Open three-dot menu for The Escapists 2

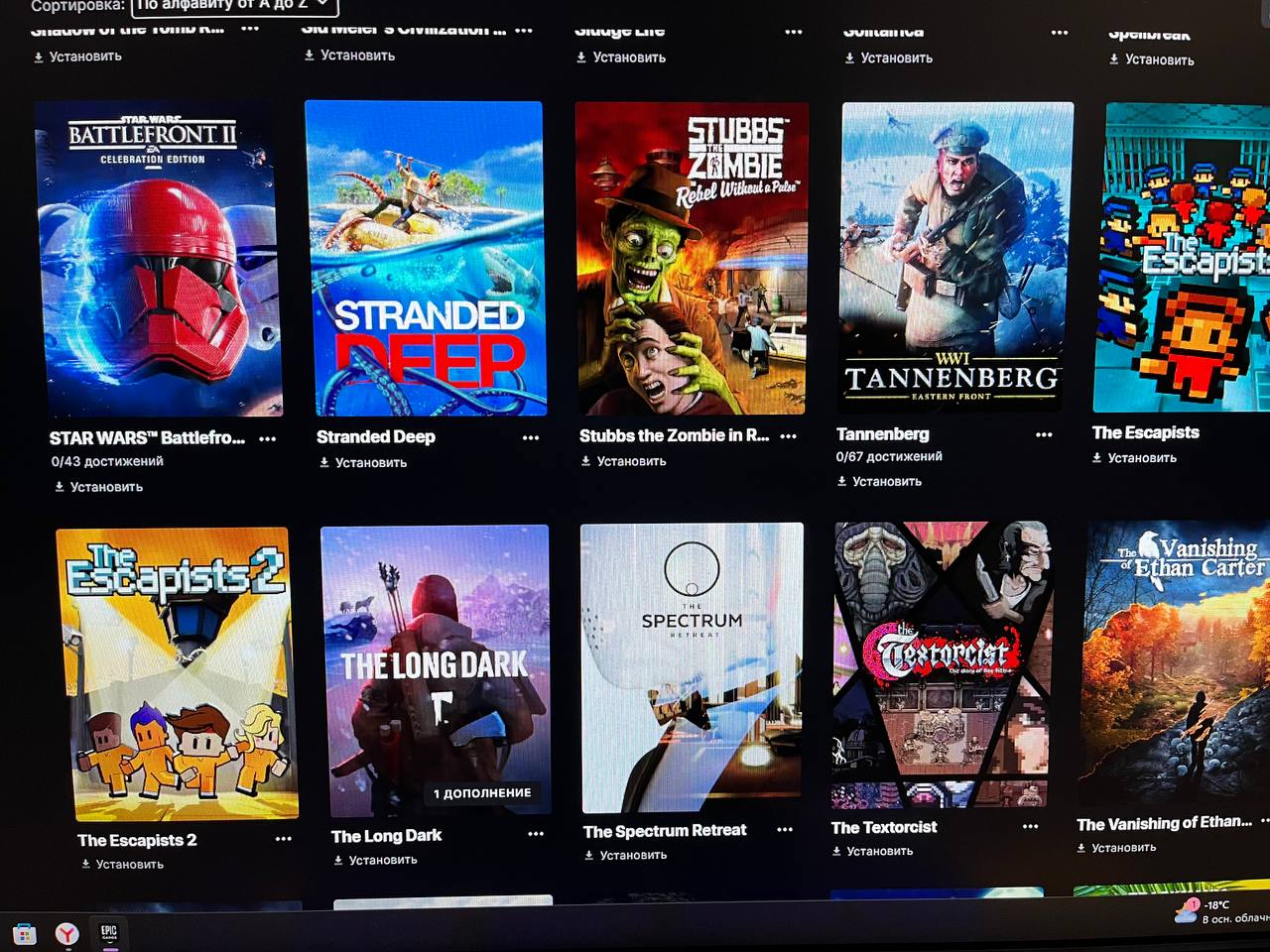(x=284, y=839)
